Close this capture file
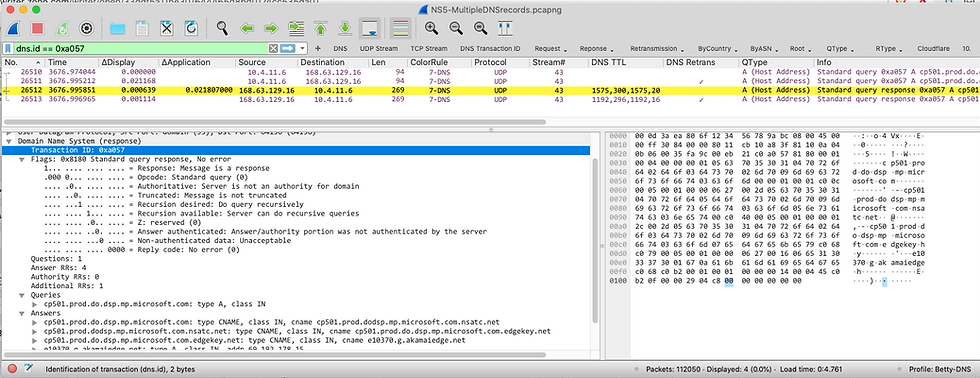 [166, 28]
